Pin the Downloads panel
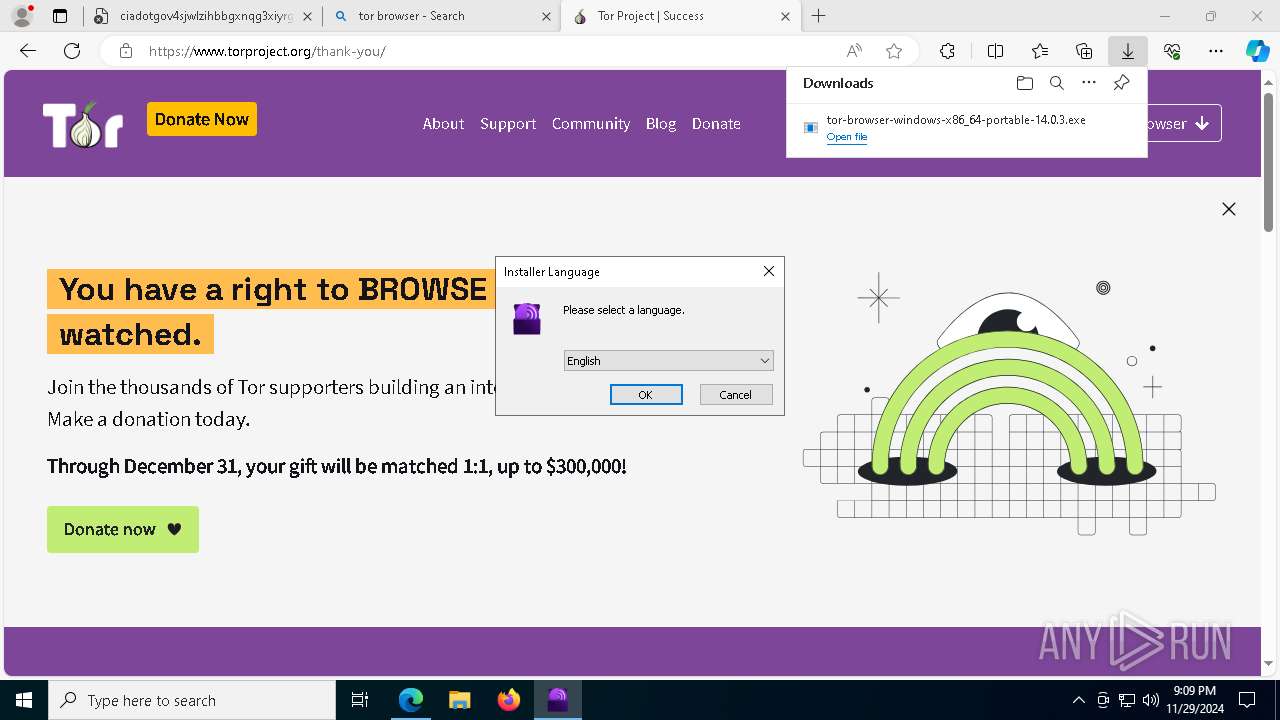 1121,83
